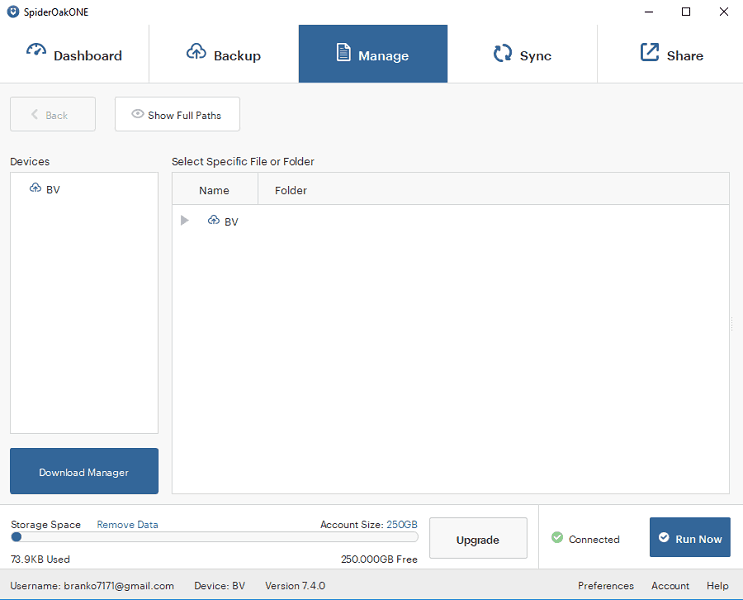Open Preferences
This screenshot has height=600, width=743.
pyautogui.click(x=606, y=585)
